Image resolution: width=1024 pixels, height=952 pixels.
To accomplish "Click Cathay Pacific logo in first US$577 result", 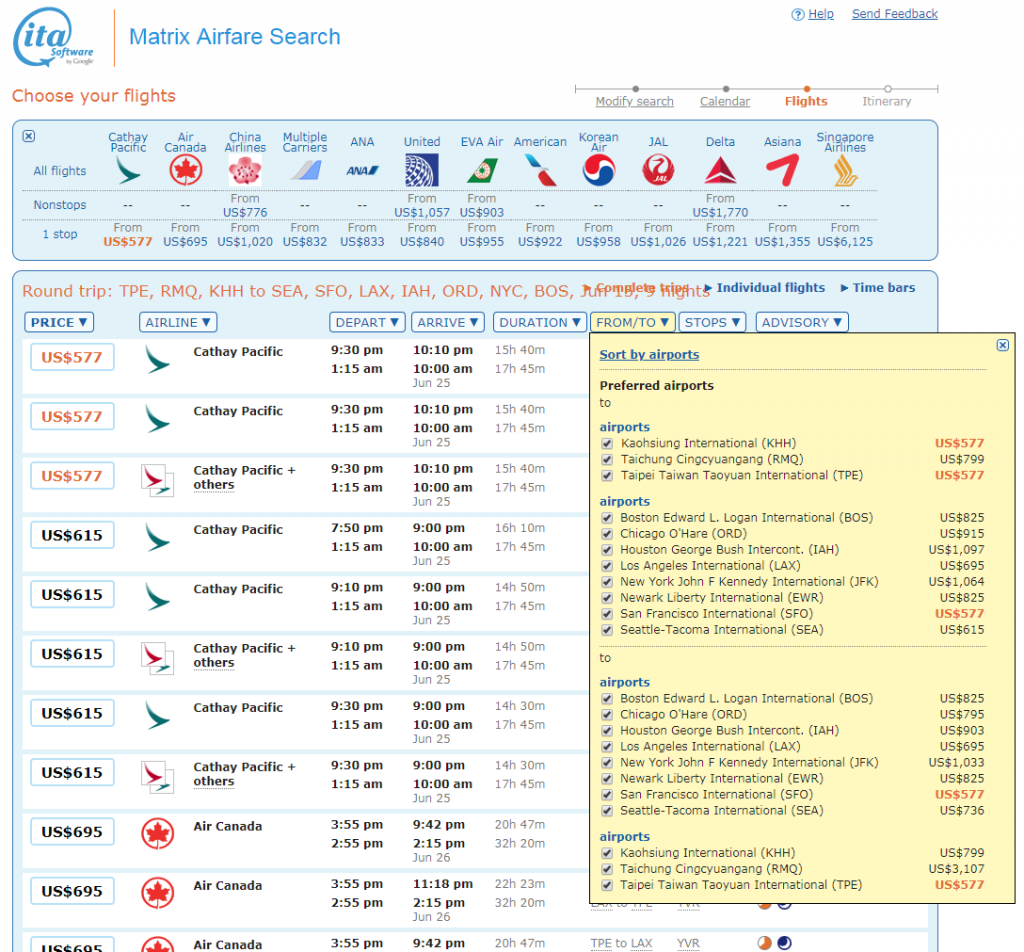I will tap(157, 360).
